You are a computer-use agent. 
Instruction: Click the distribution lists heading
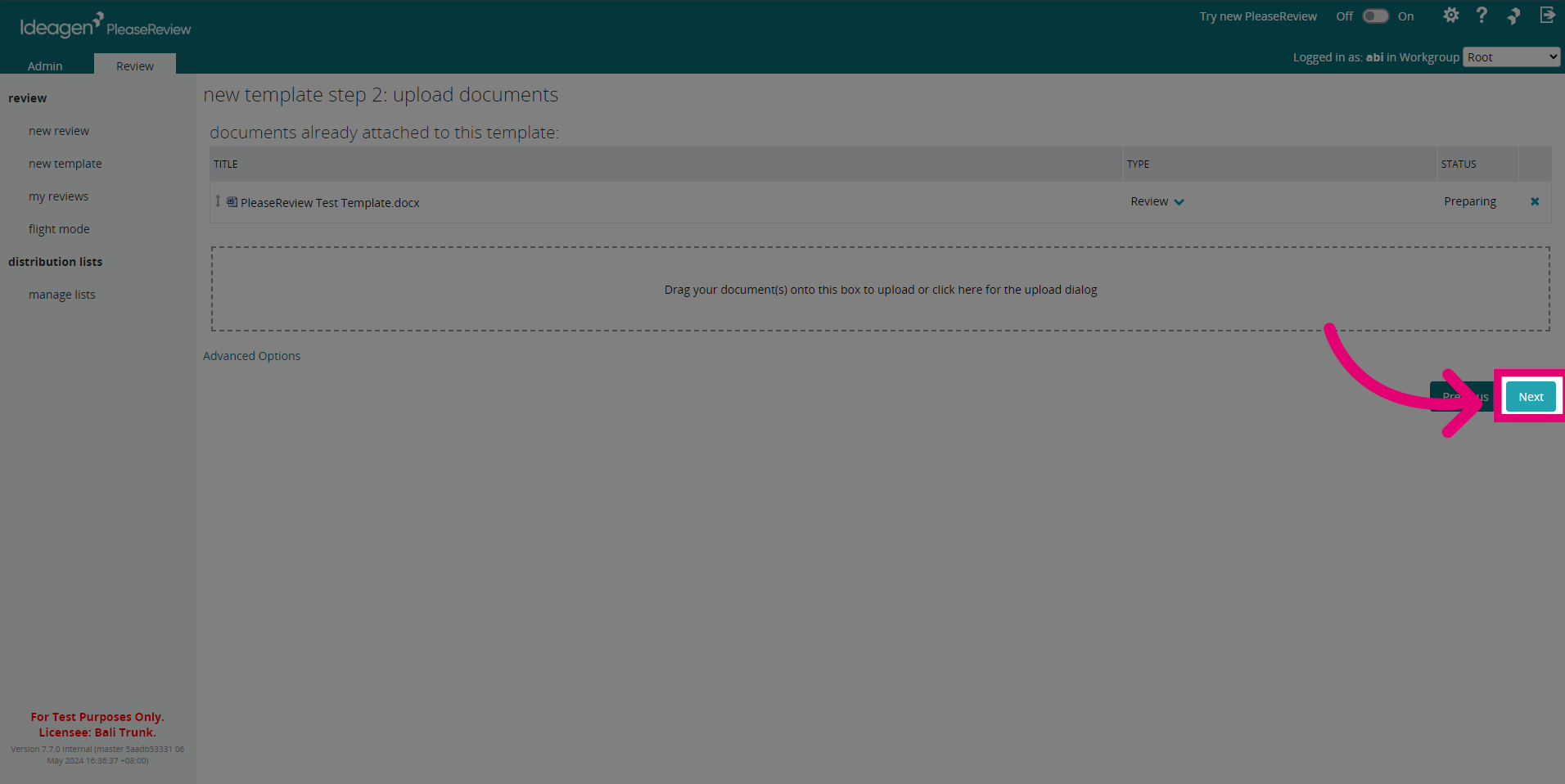(x=56, y=262)
